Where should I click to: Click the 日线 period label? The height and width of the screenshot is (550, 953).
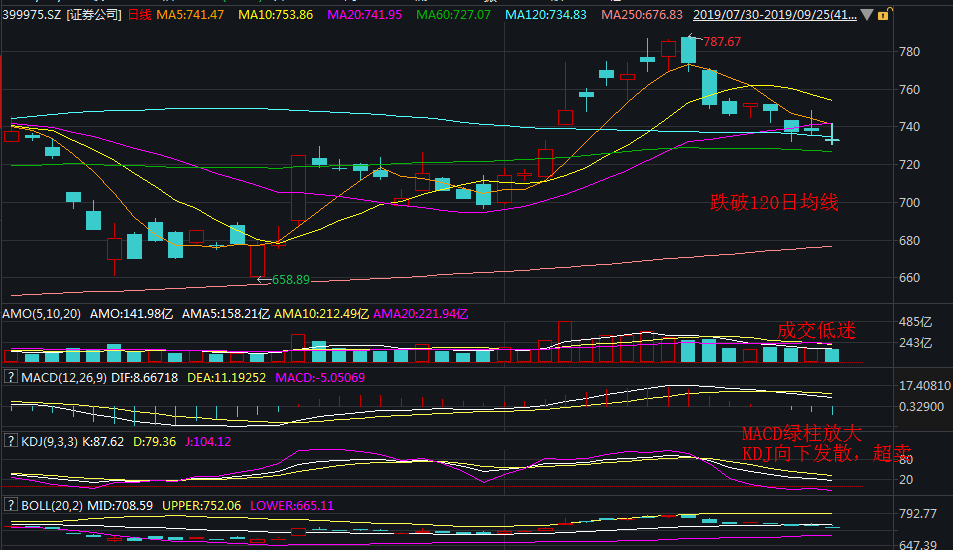pyautogui.click(x=139, y=15)
